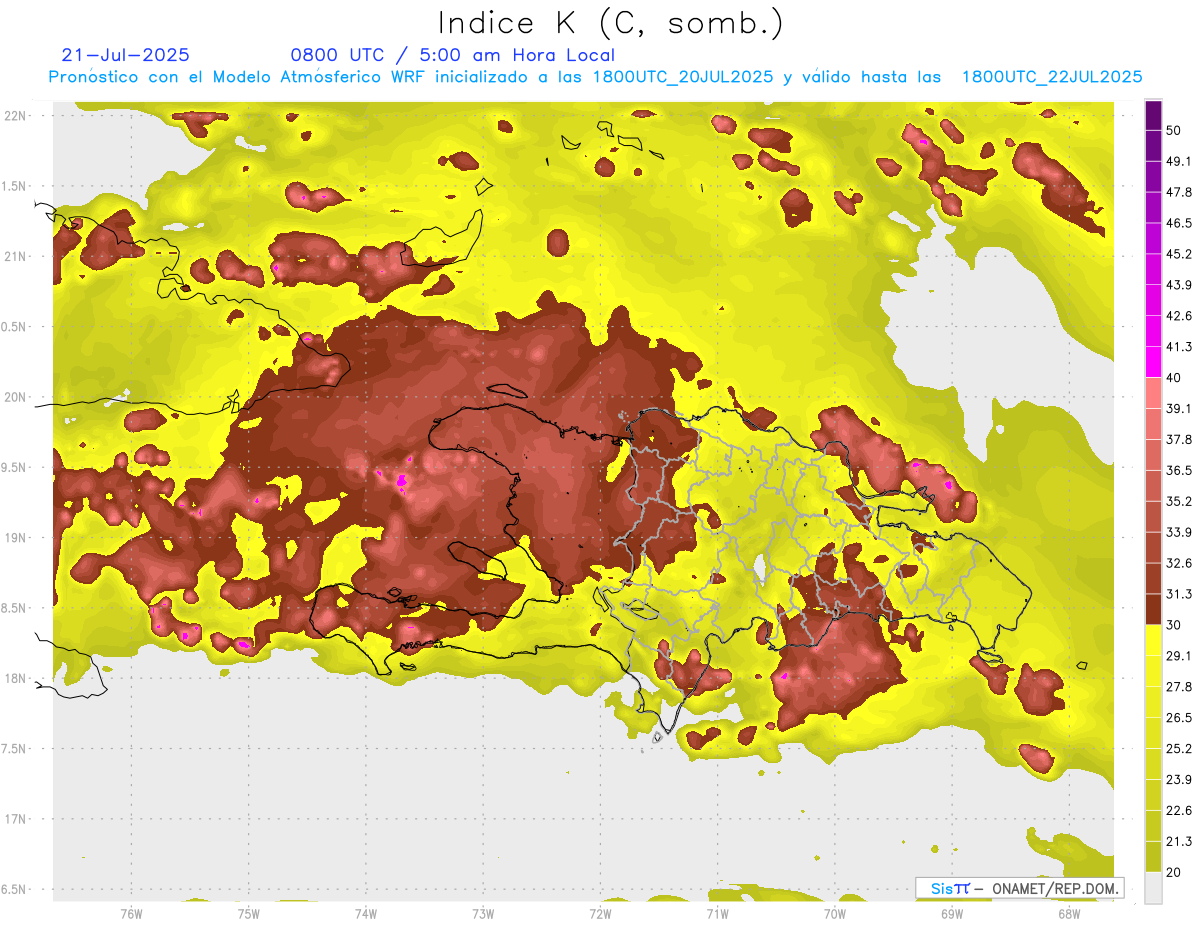The image size is (1200, 927).
Task: Click the "46.5" color bar label
Action: click(x=1179, y=223)
